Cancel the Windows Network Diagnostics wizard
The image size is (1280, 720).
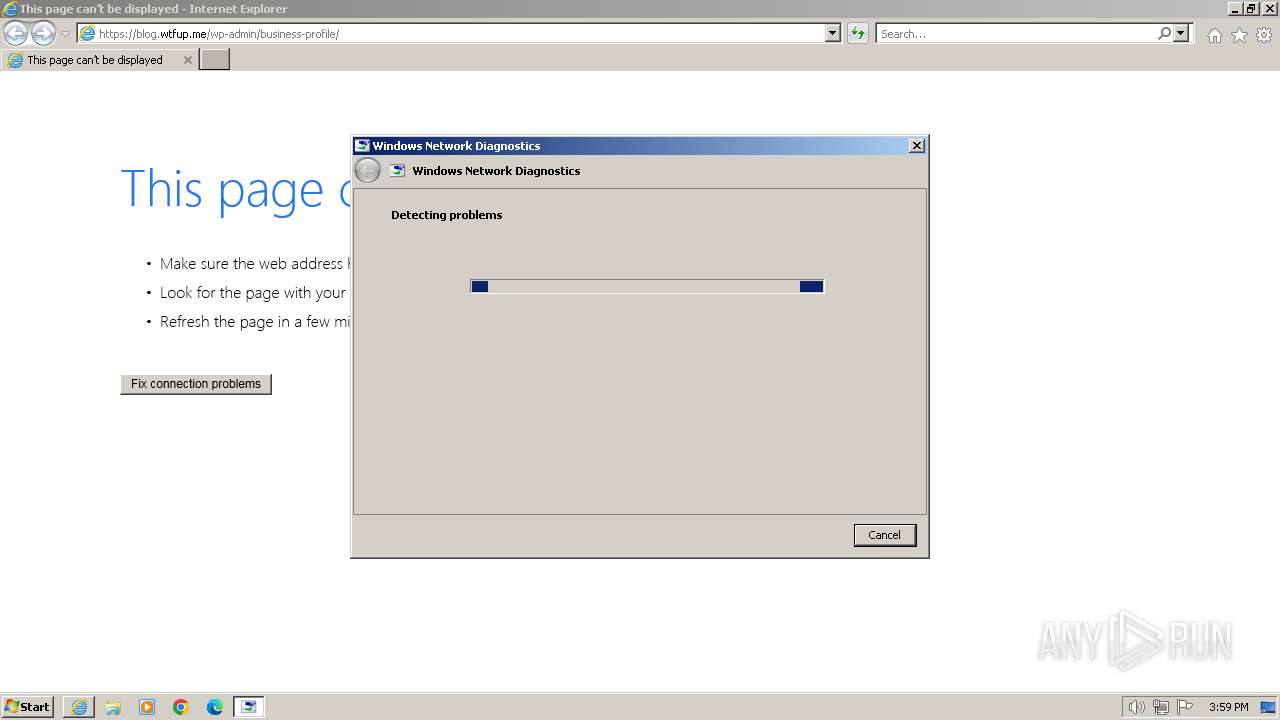point(884,535)
